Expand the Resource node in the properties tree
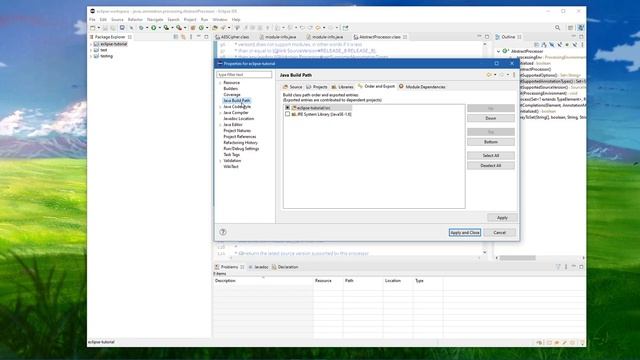 point(220,83)
